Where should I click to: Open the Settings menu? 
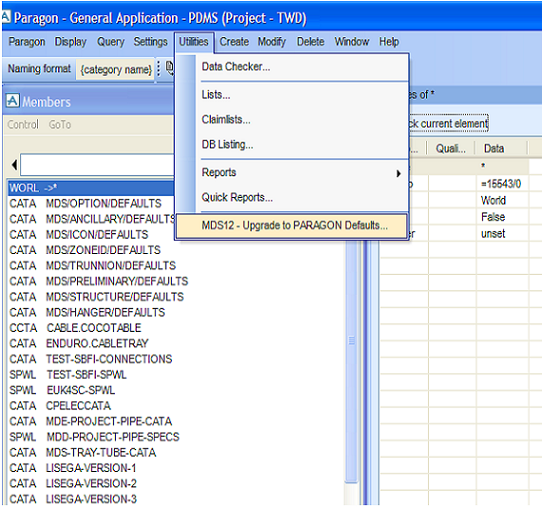click(150, 42)
